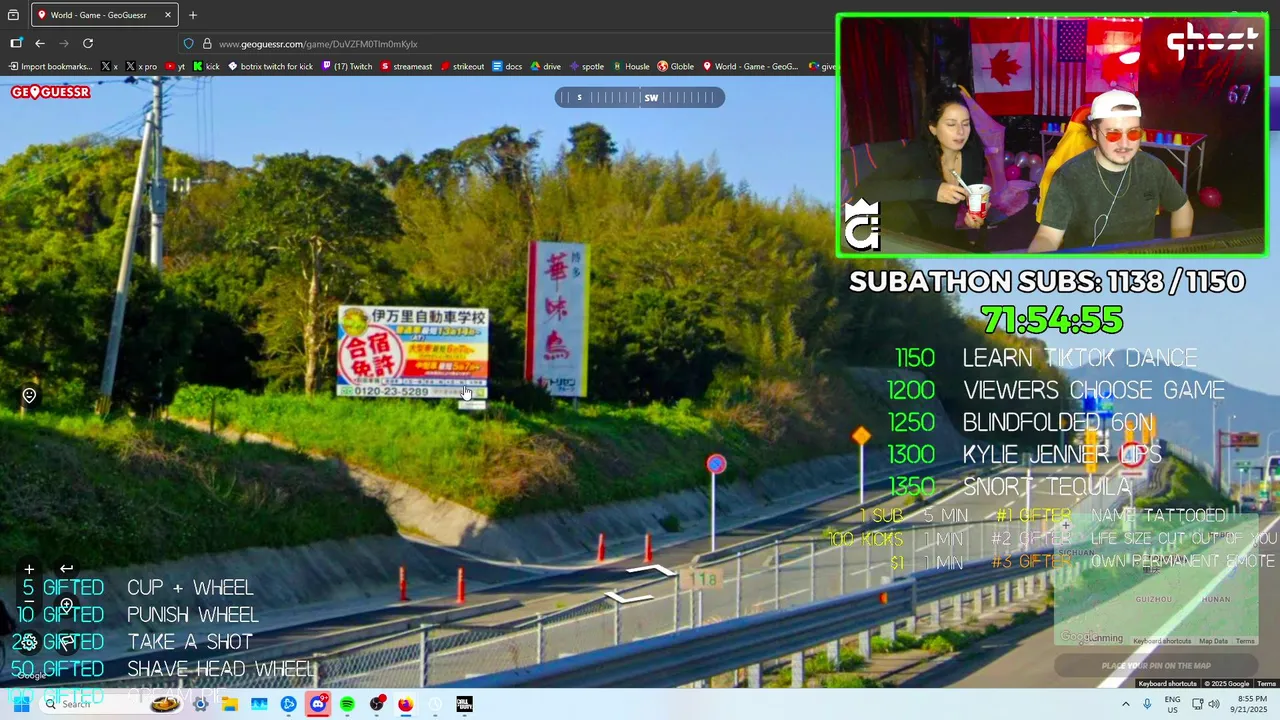Click microphone tray icon
Image resolution: width=1280 pixels, height=720 pixels.
[x=1147, y=704]
